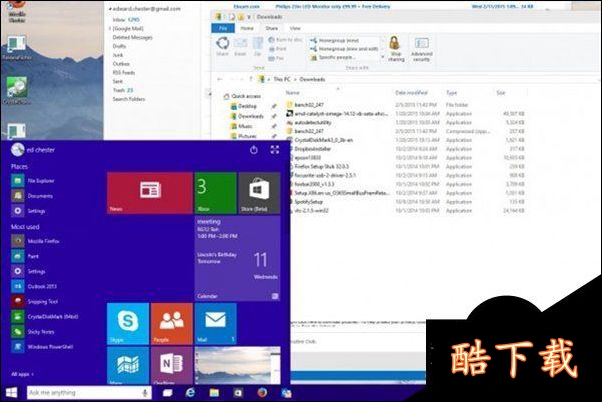Viewport: 602px width, 402px height.
Task: Launch CrystalDiskMark (64bit) from Most used
Action: coord(45,316)
